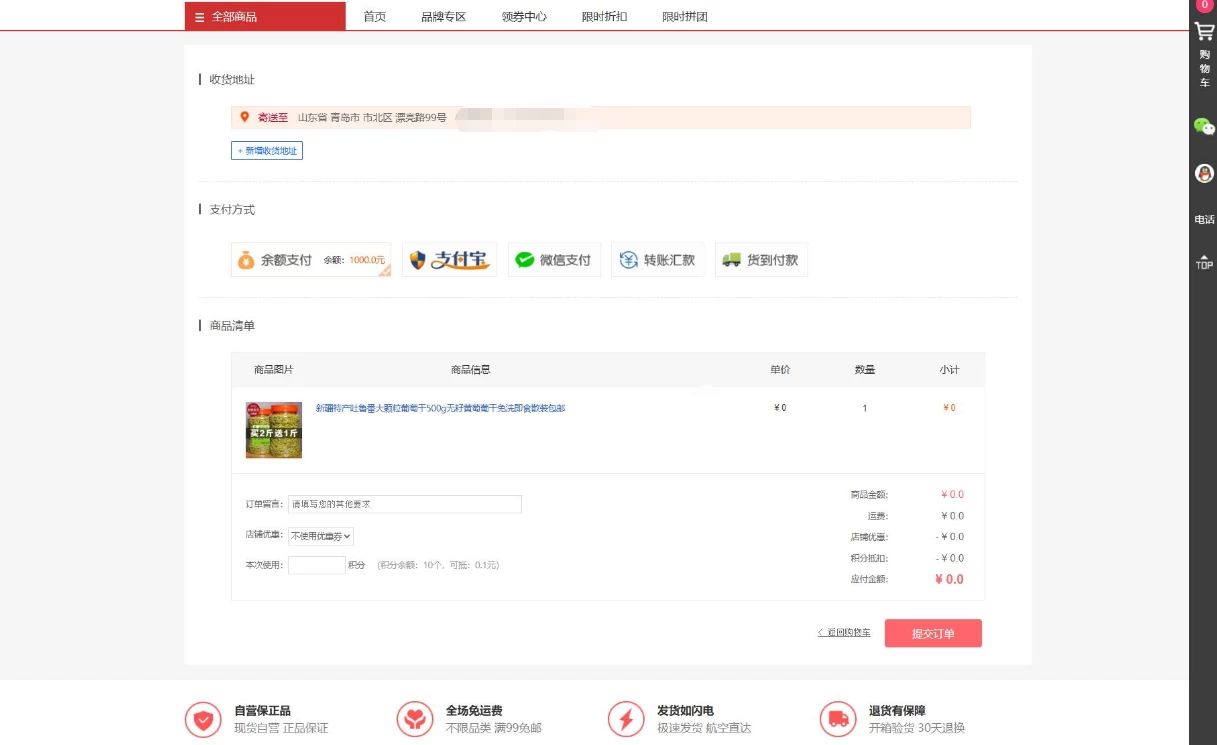Click the grape raisins product thumbnail

point(273,428)
